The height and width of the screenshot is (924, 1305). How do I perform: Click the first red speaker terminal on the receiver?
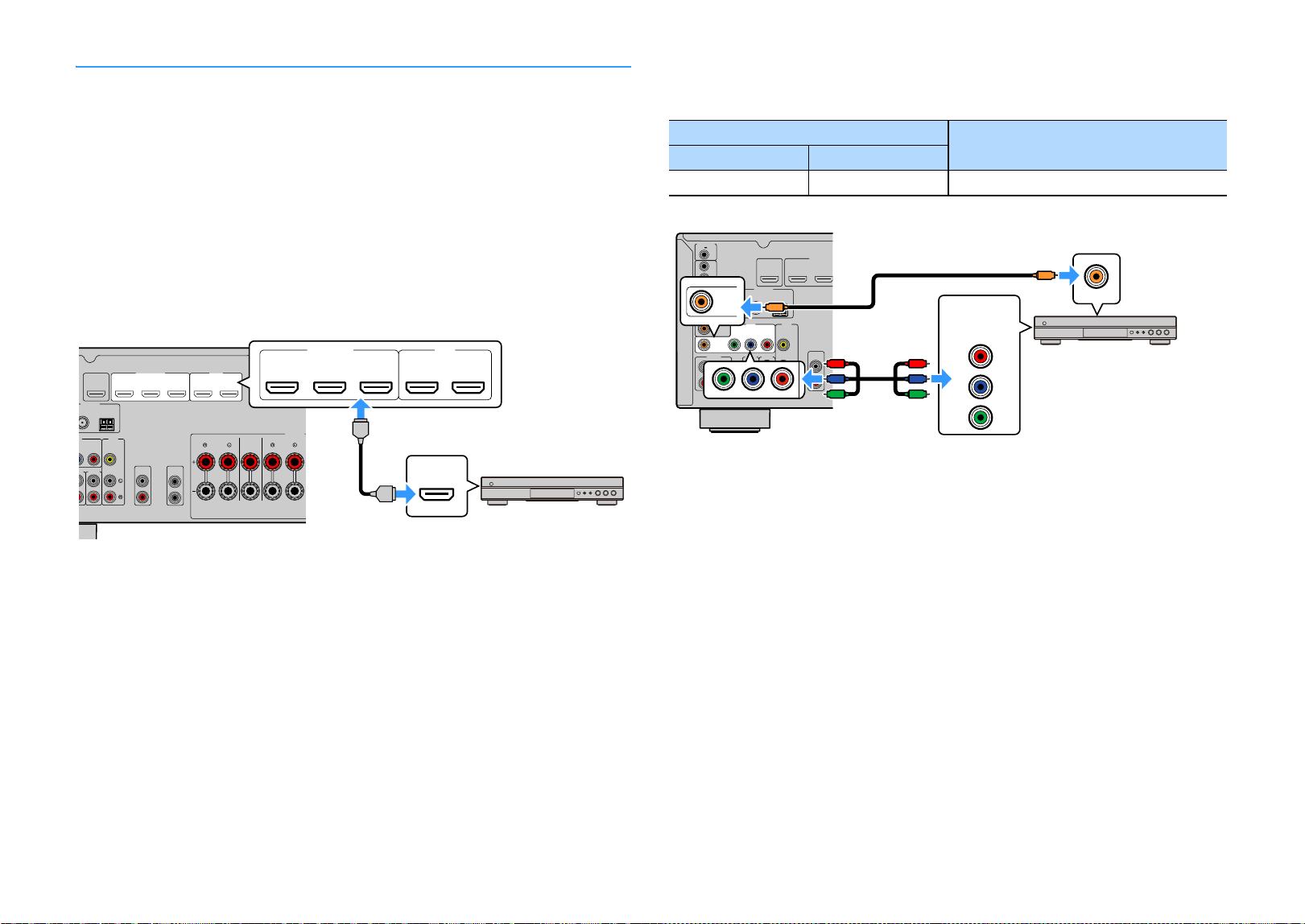click(x=204, y=462)
